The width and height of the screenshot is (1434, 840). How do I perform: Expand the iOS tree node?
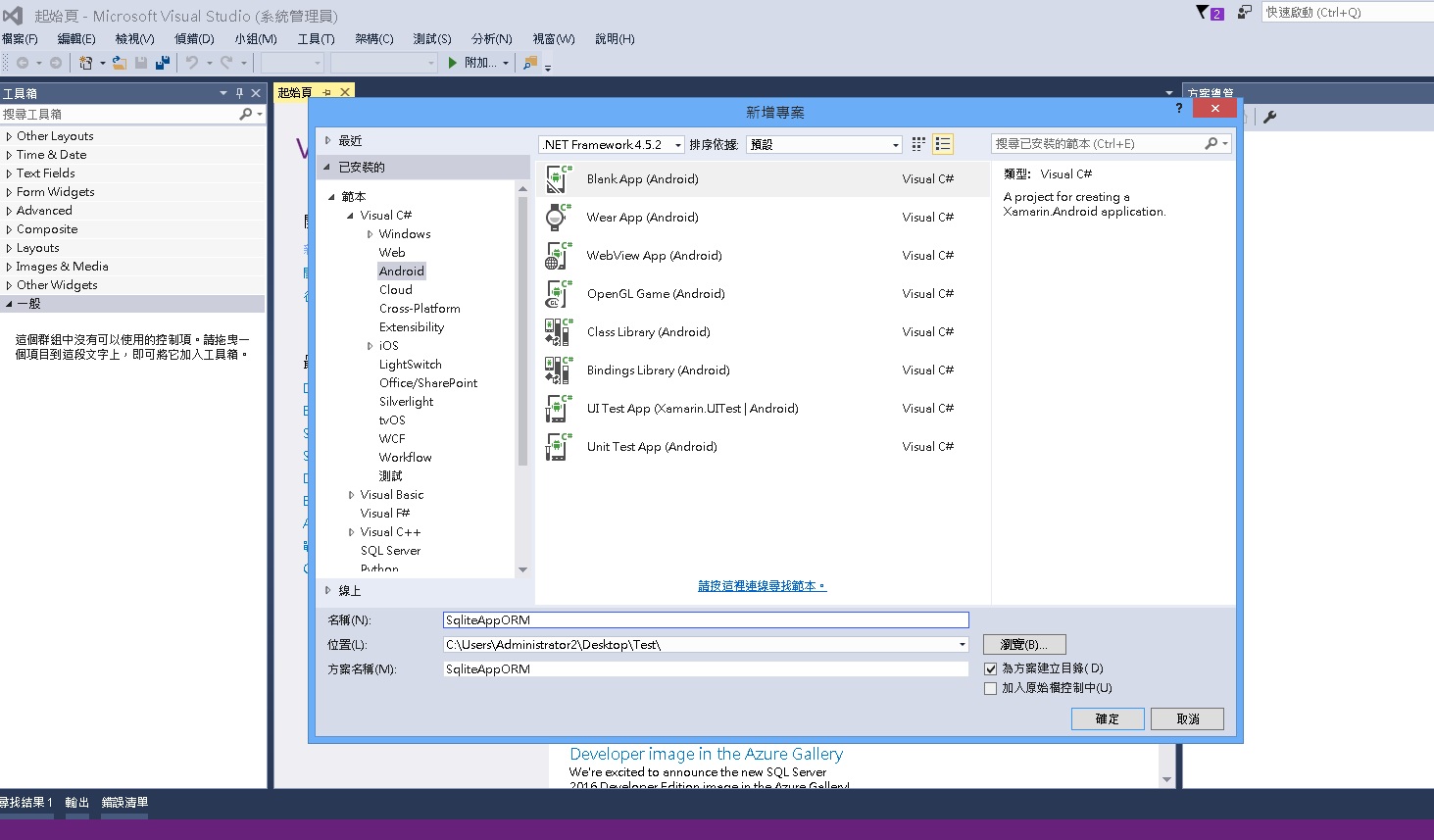pos(370,346)
